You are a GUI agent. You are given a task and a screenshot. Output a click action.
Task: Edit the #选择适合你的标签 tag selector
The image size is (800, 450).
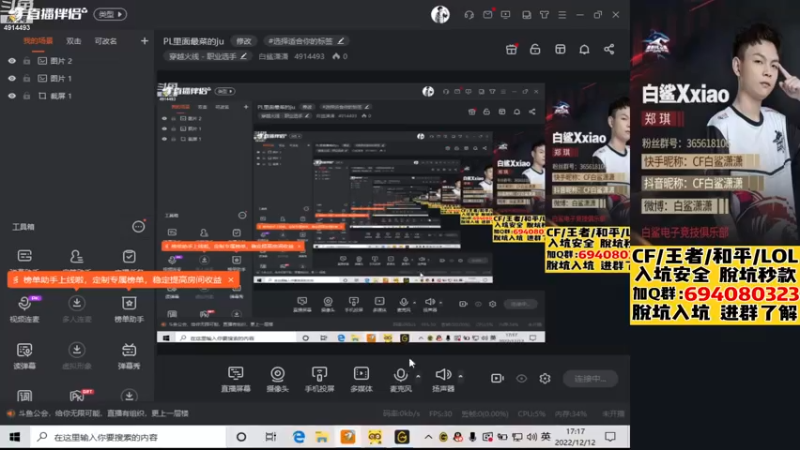pyautogui.click(x=306, y=41)
